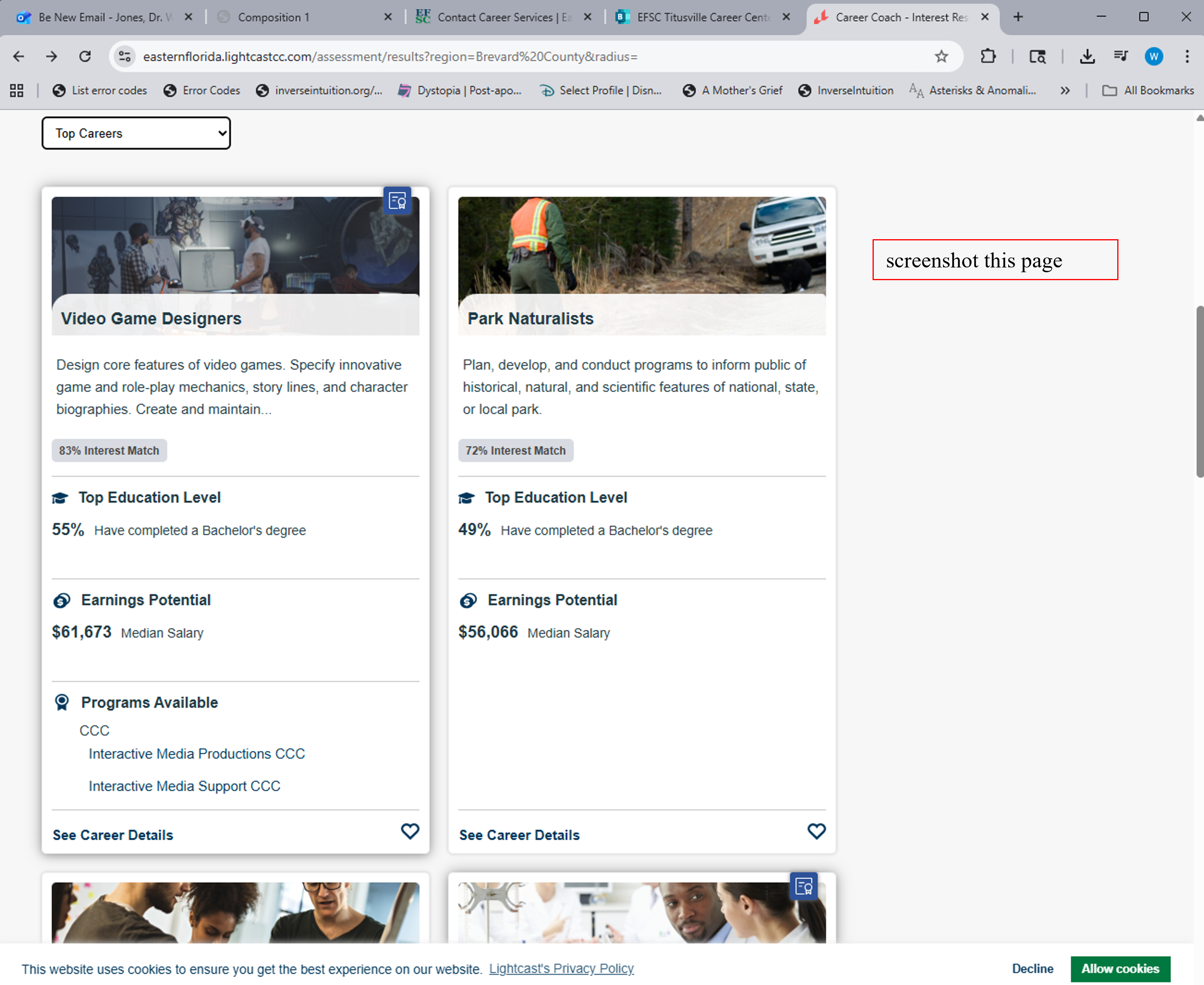The width and height of the screenshot is (1204, 985).
Task: Open the apps grid in bookmarks bar
Action: [17, 91]
